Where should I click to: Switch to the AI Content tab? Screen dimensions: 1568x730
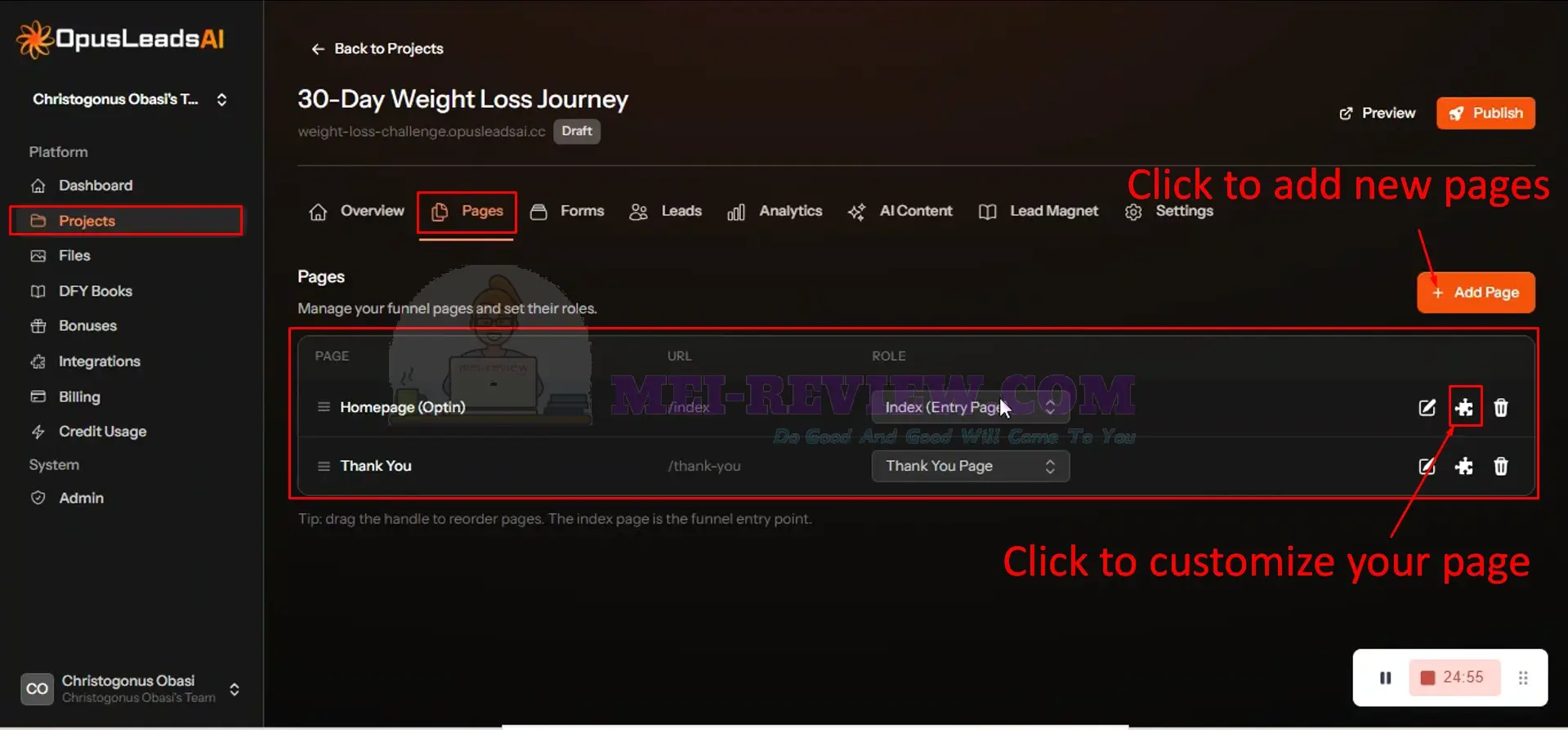pos(900,212)
